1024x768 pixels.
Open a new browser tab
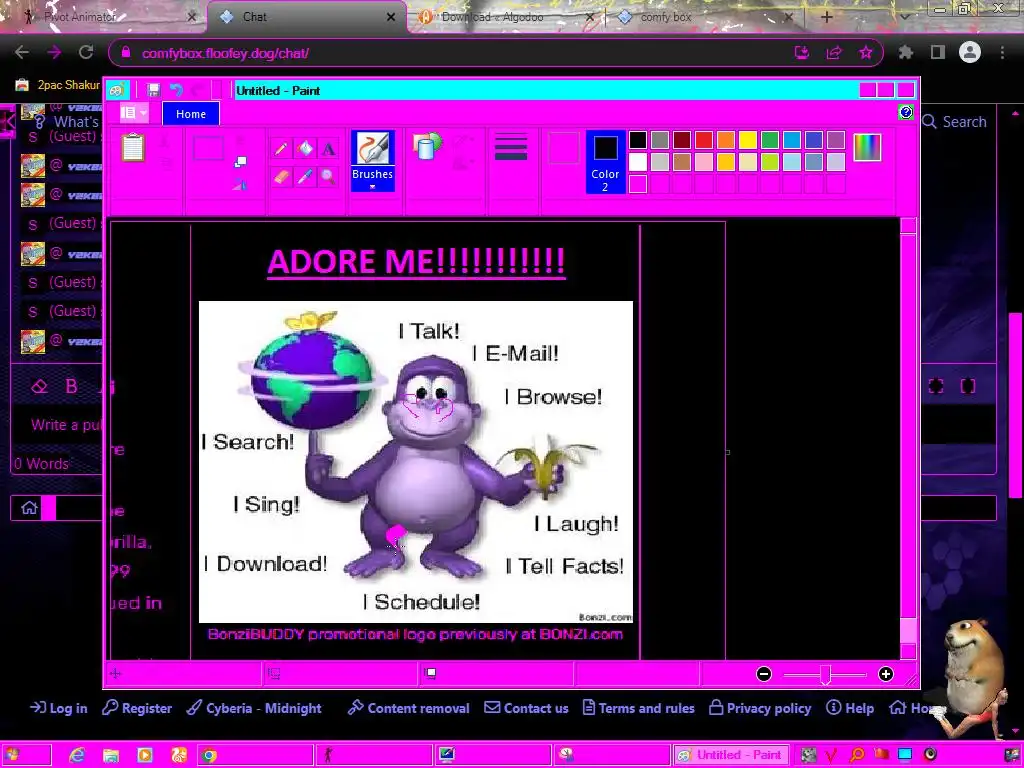tap(827, 17)
